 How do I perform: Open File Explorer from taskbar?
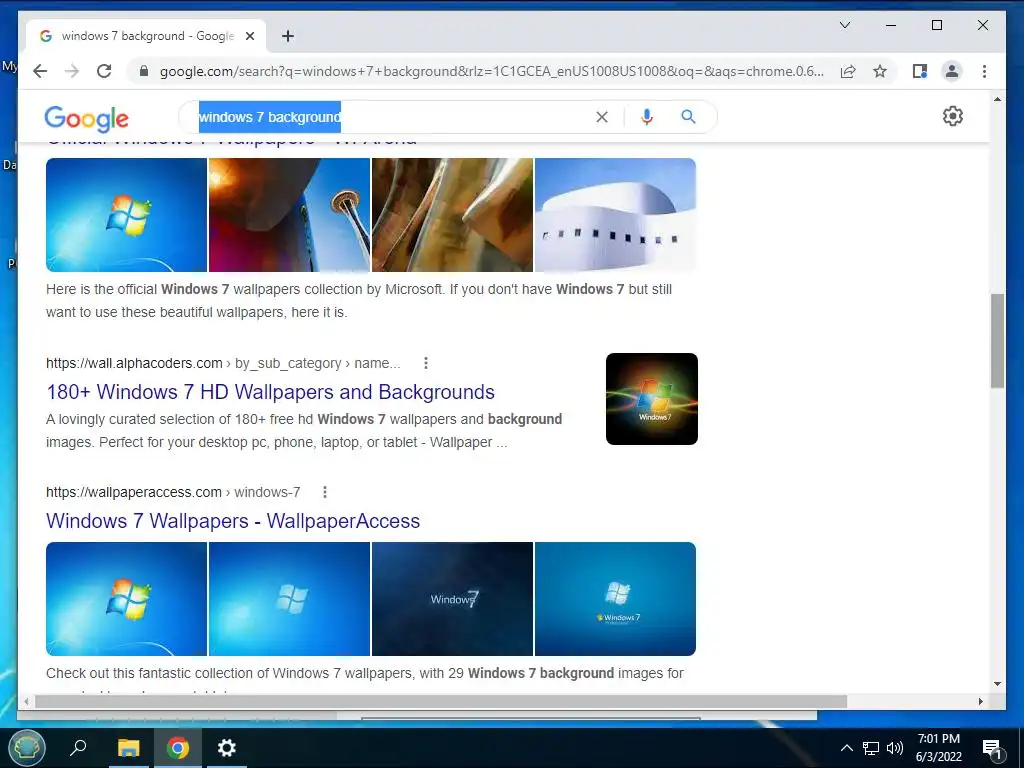[128, 748]
